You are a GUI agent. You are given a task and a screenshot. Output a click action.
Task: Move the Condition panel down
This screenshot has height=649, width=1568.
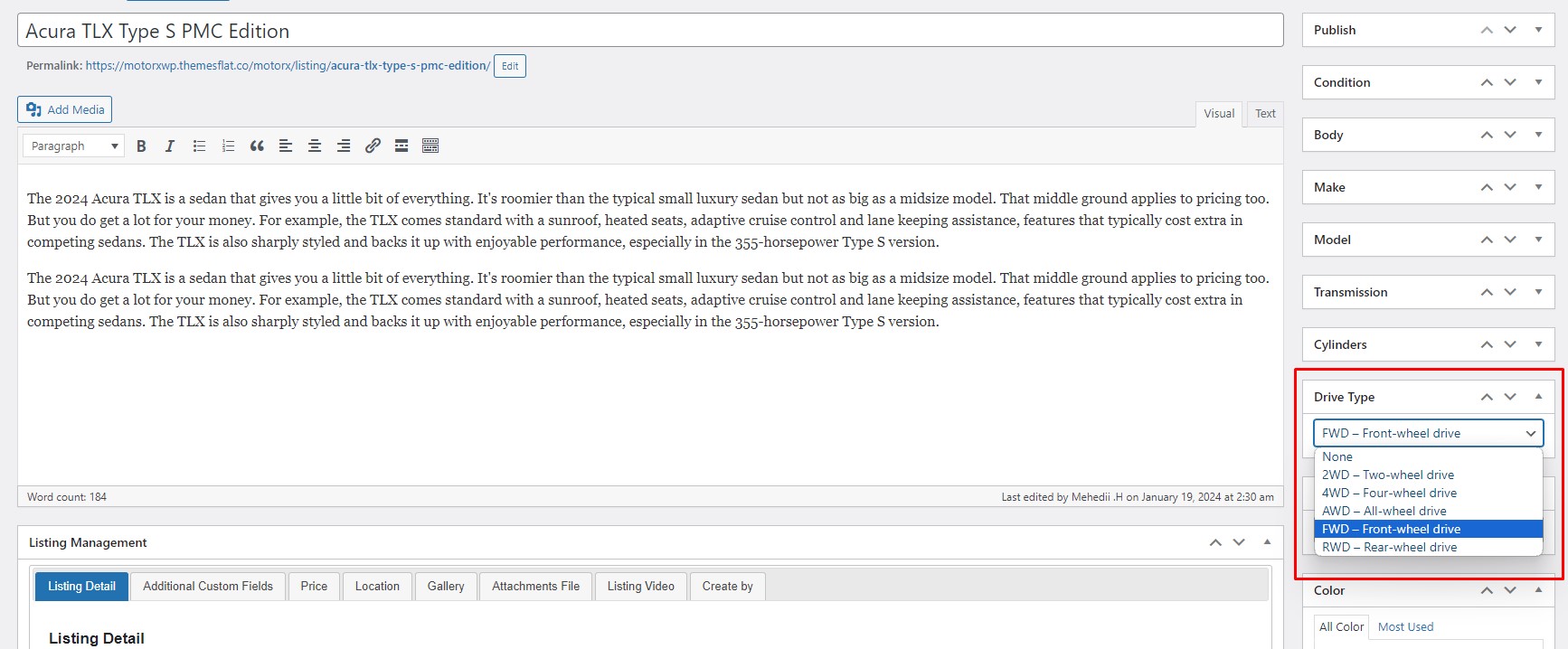point(1510,82)
